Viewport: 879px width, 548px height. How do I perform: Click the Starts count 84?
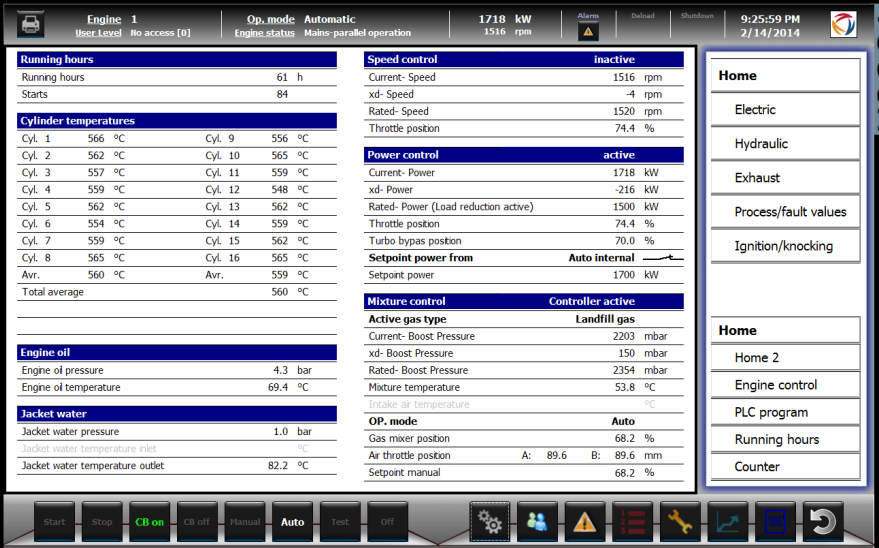point(282,95)
